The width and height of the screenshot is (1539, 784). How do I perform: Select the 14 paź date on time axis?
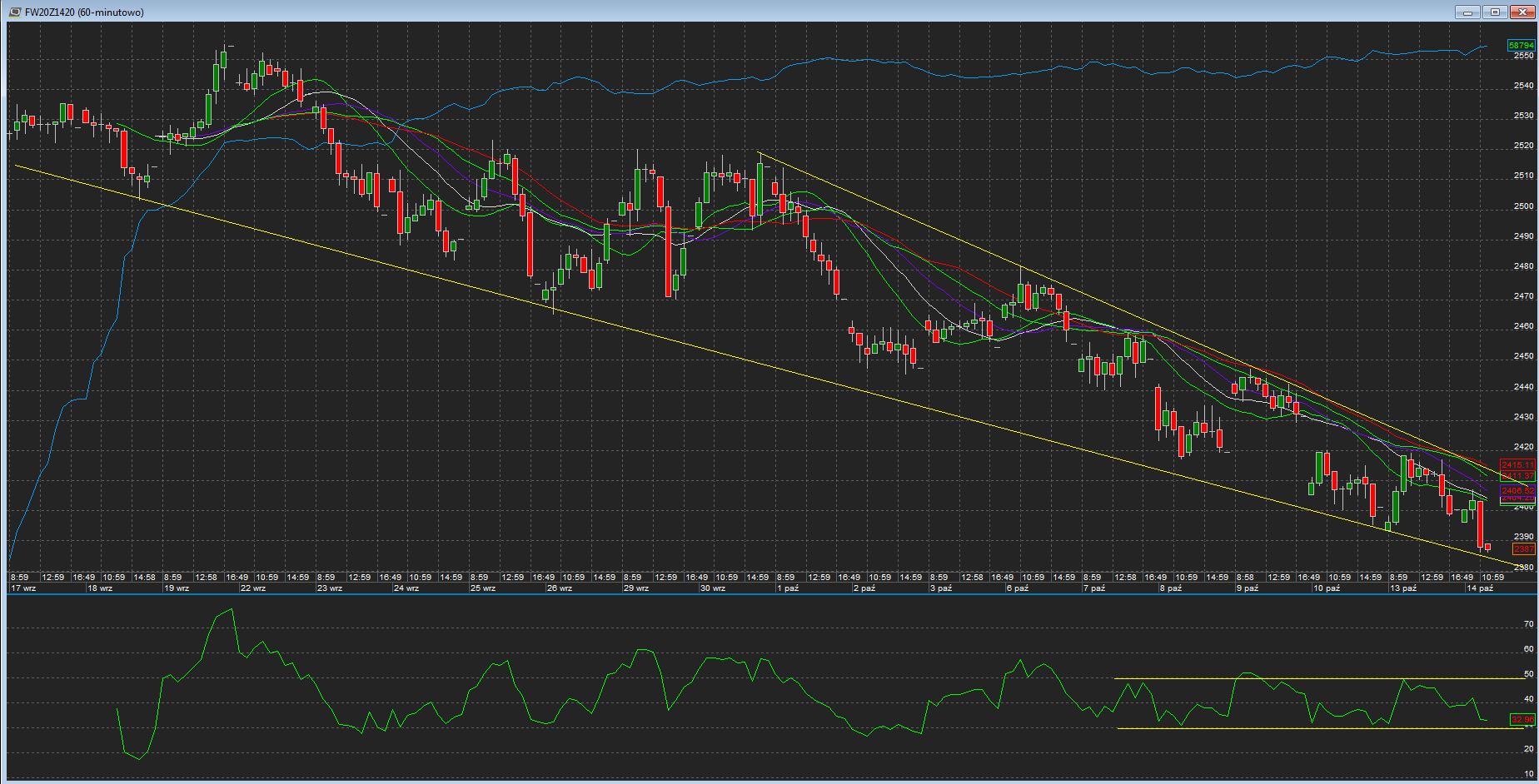pos(1480,588)
